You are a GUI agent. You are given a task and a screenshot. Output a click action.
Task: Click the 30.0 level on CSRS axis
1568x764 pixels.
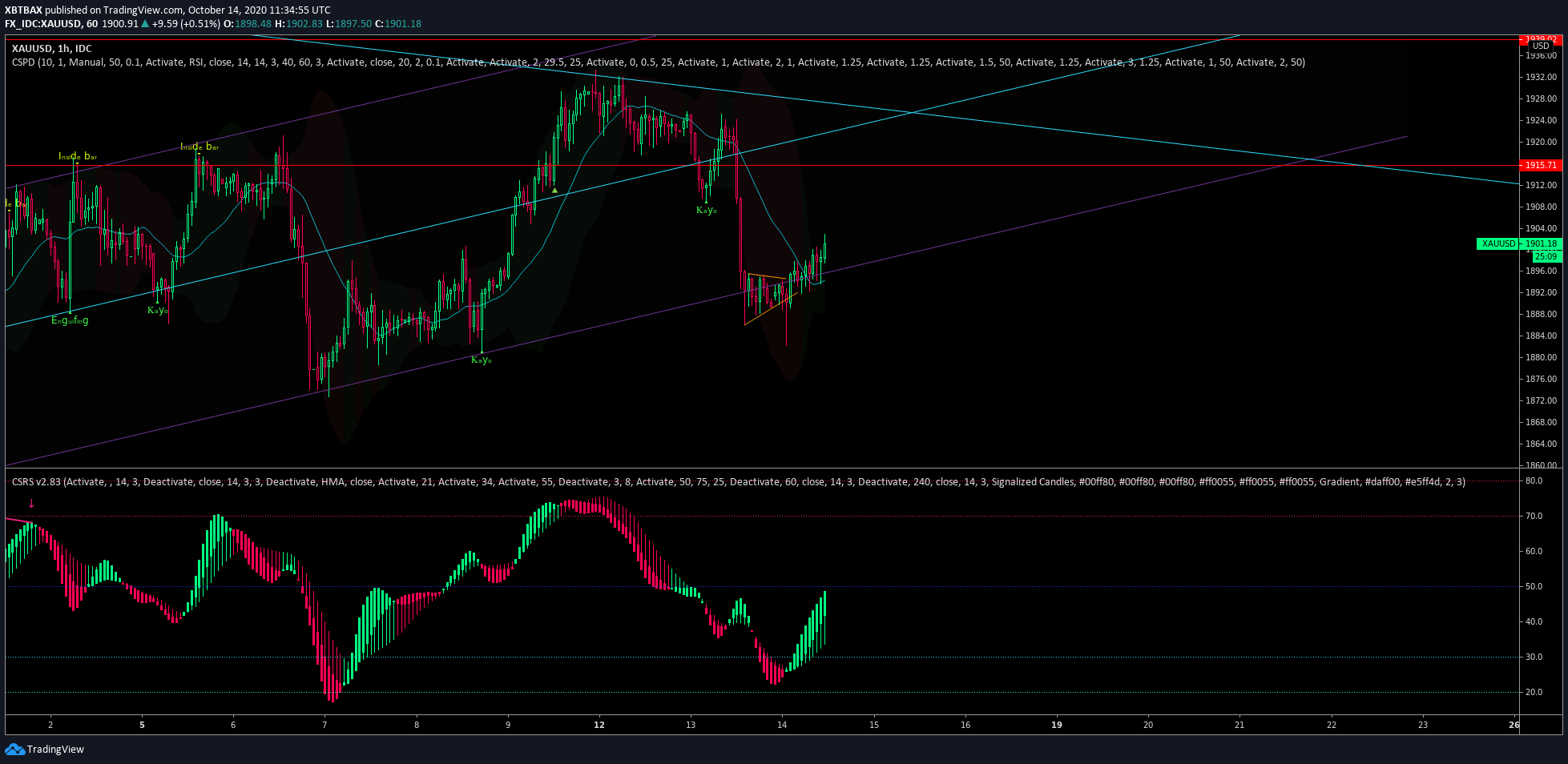(1534, 657)
